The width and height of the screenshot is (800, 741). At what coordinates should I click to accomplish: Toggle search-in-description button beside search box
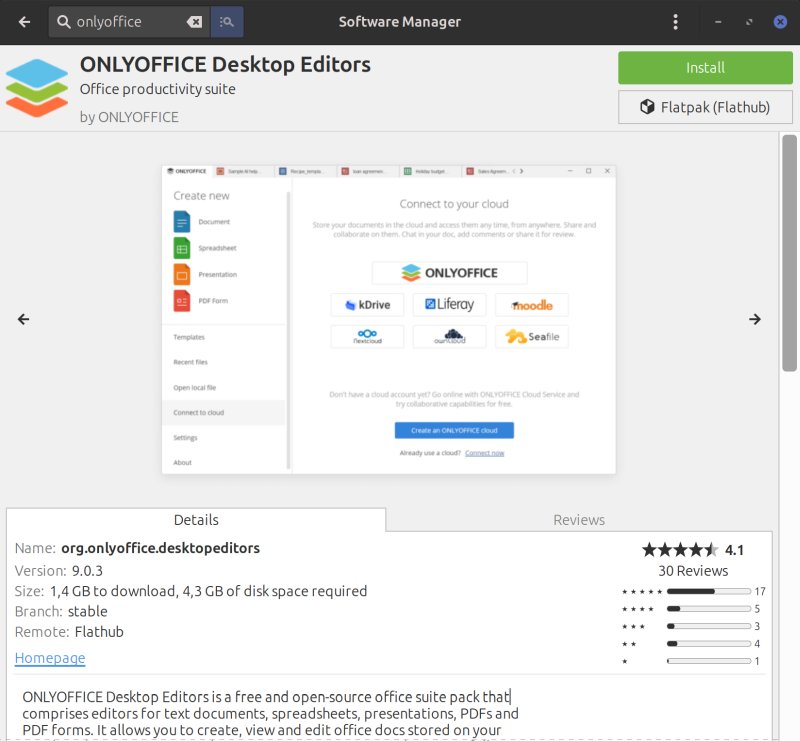(227, 22)
